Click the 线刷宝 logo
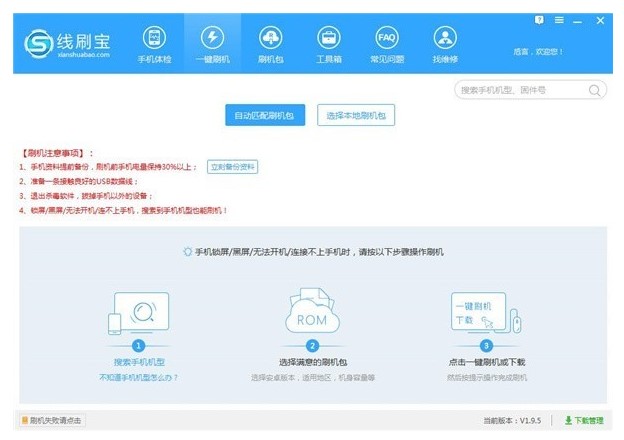This screenshot has width=624, height=440. 67,44
